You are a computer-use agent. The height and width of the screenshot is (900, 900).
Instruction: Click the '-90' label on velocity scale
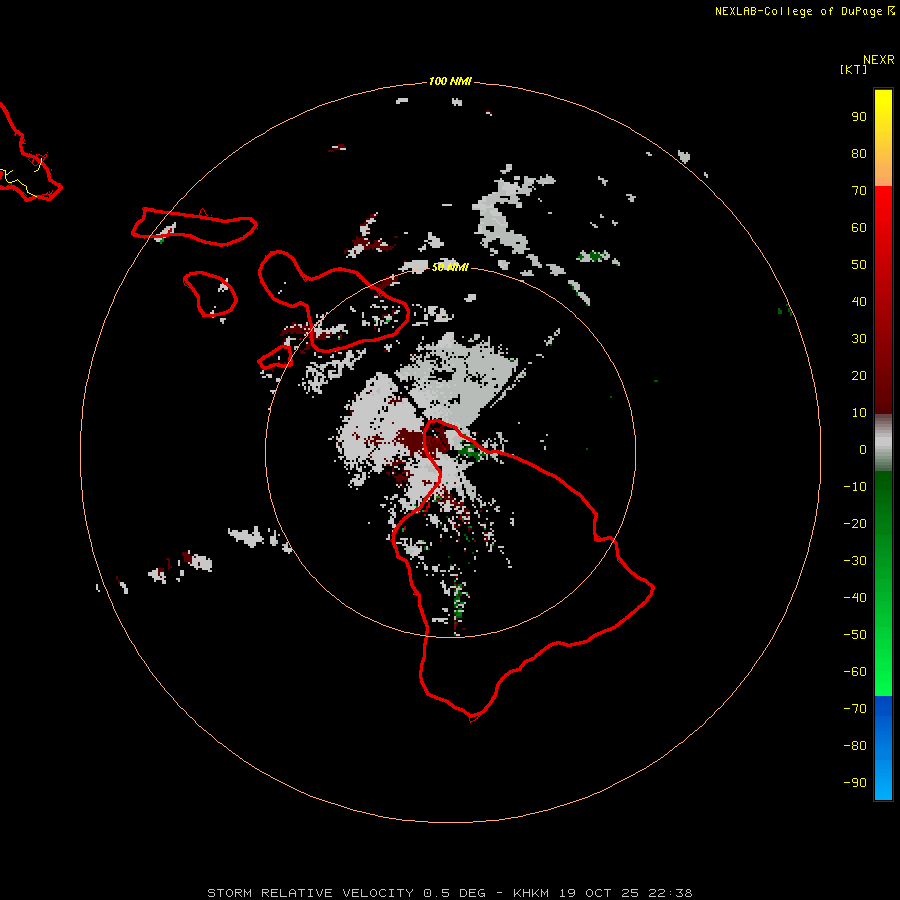click(855, 783)
